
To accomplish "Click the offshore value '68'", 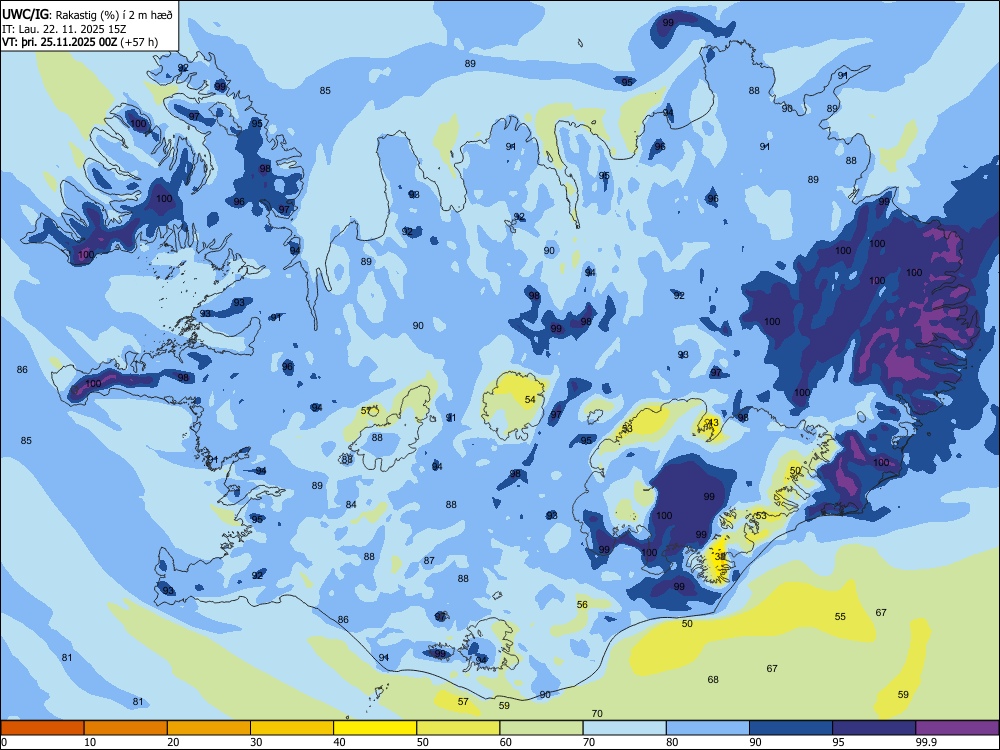I will point(713,680).
